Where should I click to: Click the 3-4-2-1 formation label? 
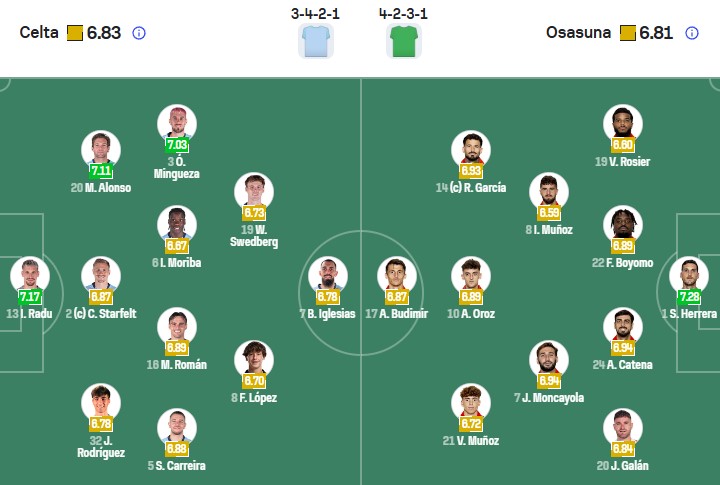tap(316, 14)
